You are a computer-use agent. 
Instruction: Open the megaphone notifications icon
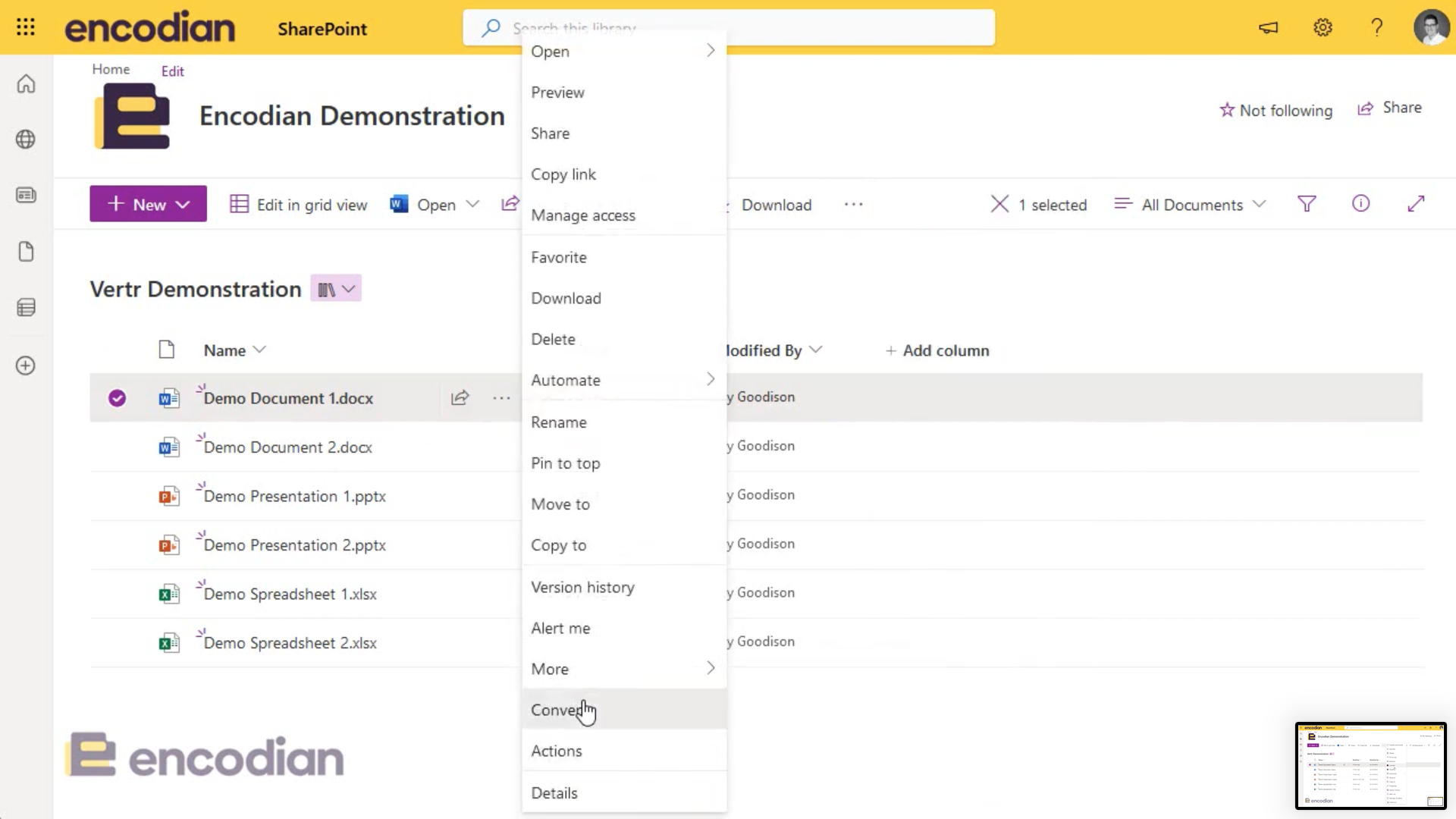pos(1269,28)
